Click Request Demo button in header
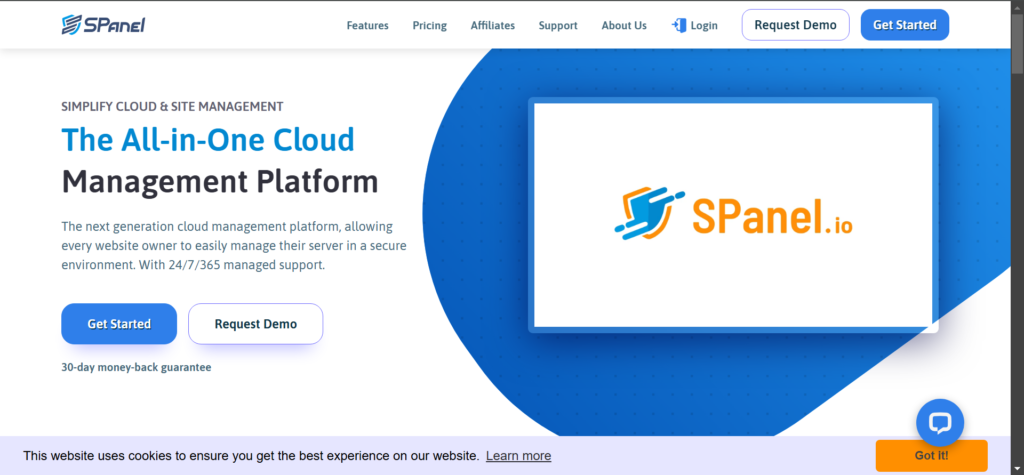Viewport: 1024px width, 475px height. (795, 25)
